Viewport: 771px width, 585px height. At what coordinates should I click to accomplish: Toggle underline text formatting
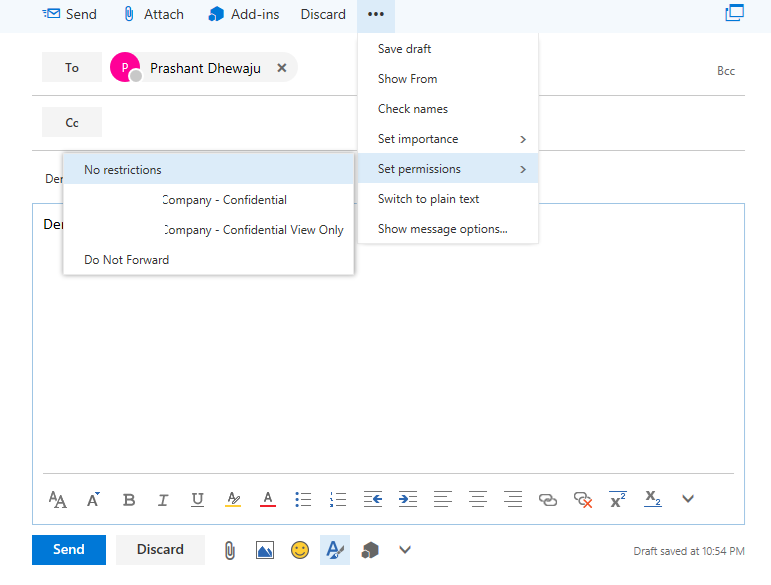click(x=197, y=499)
